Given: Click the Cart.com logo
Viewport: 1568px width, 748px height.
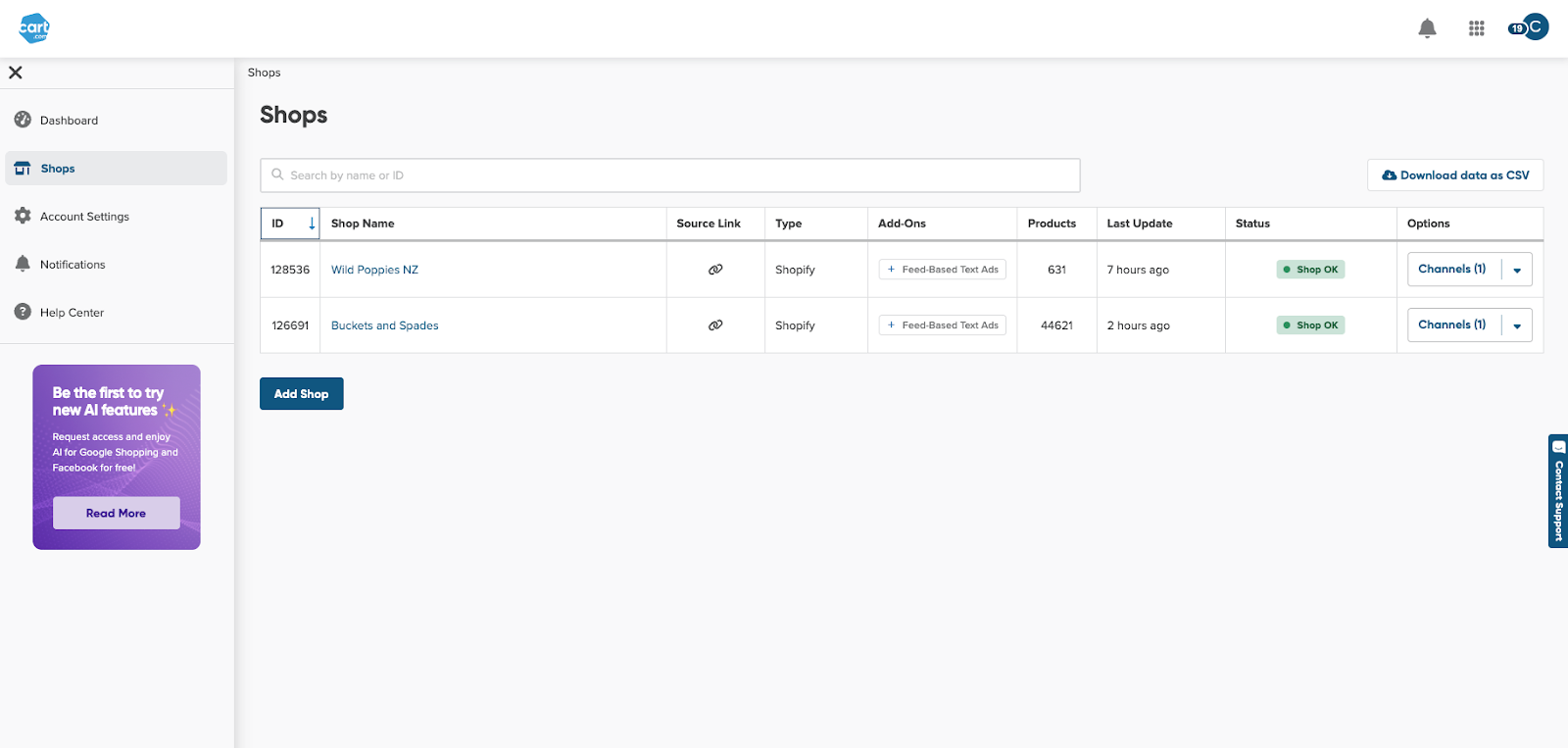Looking at the screenshot, I should (34, 27).
